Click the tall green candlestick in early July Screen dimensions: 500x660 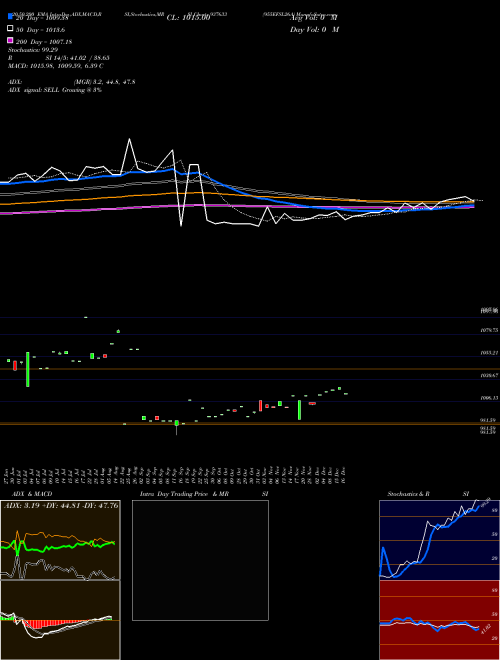coord(28,369)
